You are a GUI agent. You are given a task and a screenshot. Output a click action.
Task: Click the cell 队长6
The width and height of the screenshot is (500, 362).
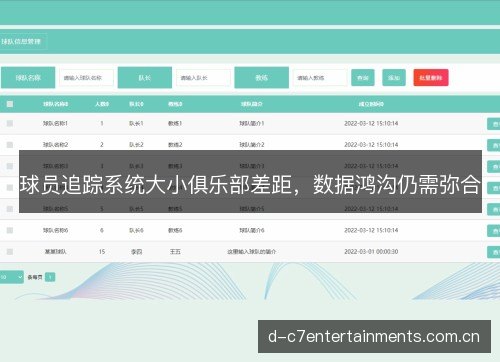tap(136, 230)
